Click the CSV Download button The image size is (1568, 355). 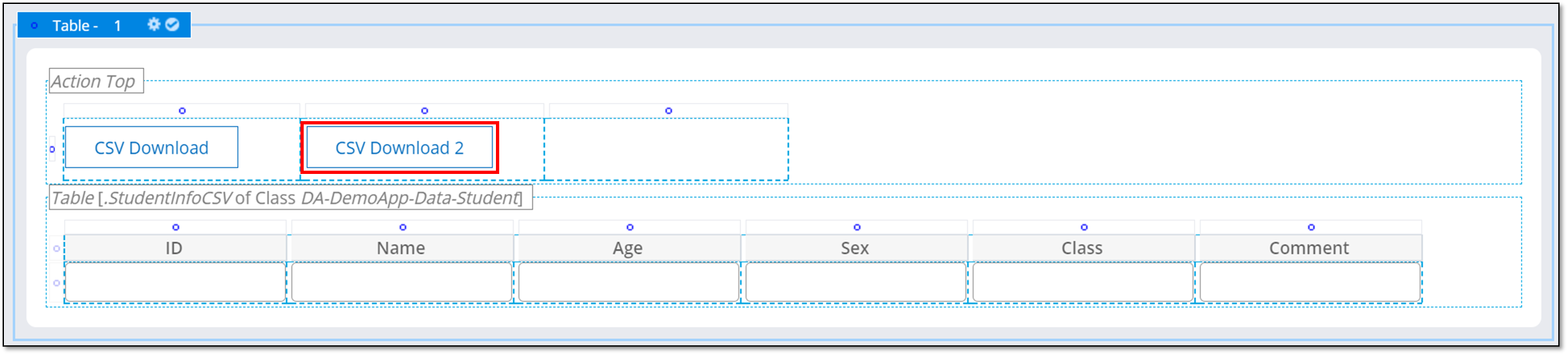point(151,147)
